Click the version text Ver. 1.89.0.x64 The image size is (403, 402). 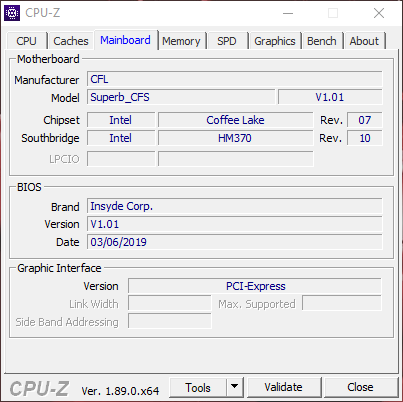coord(120,391)
